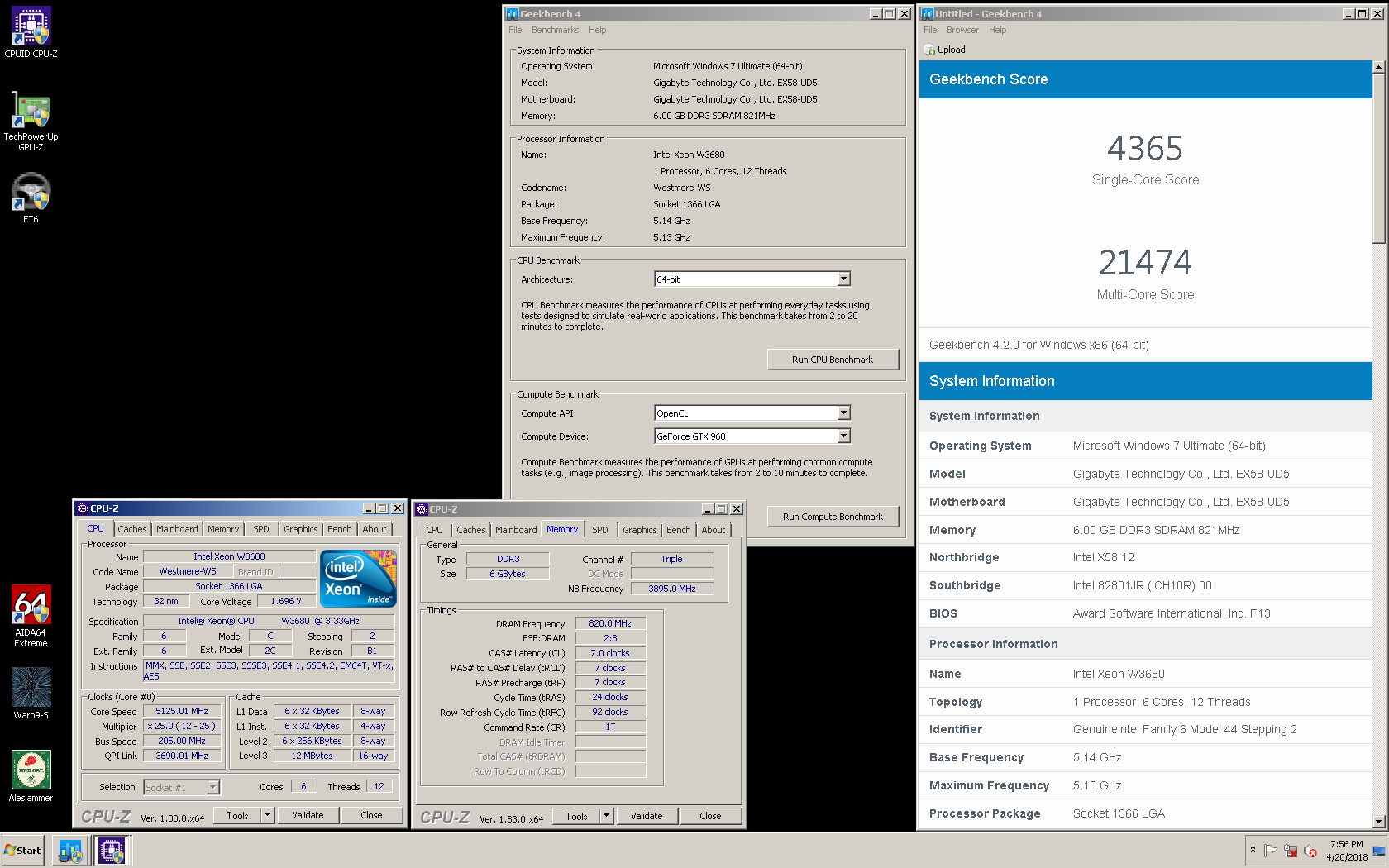Screen dimensions: 1389x868
Task: Switch to Graphics tab in left CPU-Z
Action: click(301, 529)
